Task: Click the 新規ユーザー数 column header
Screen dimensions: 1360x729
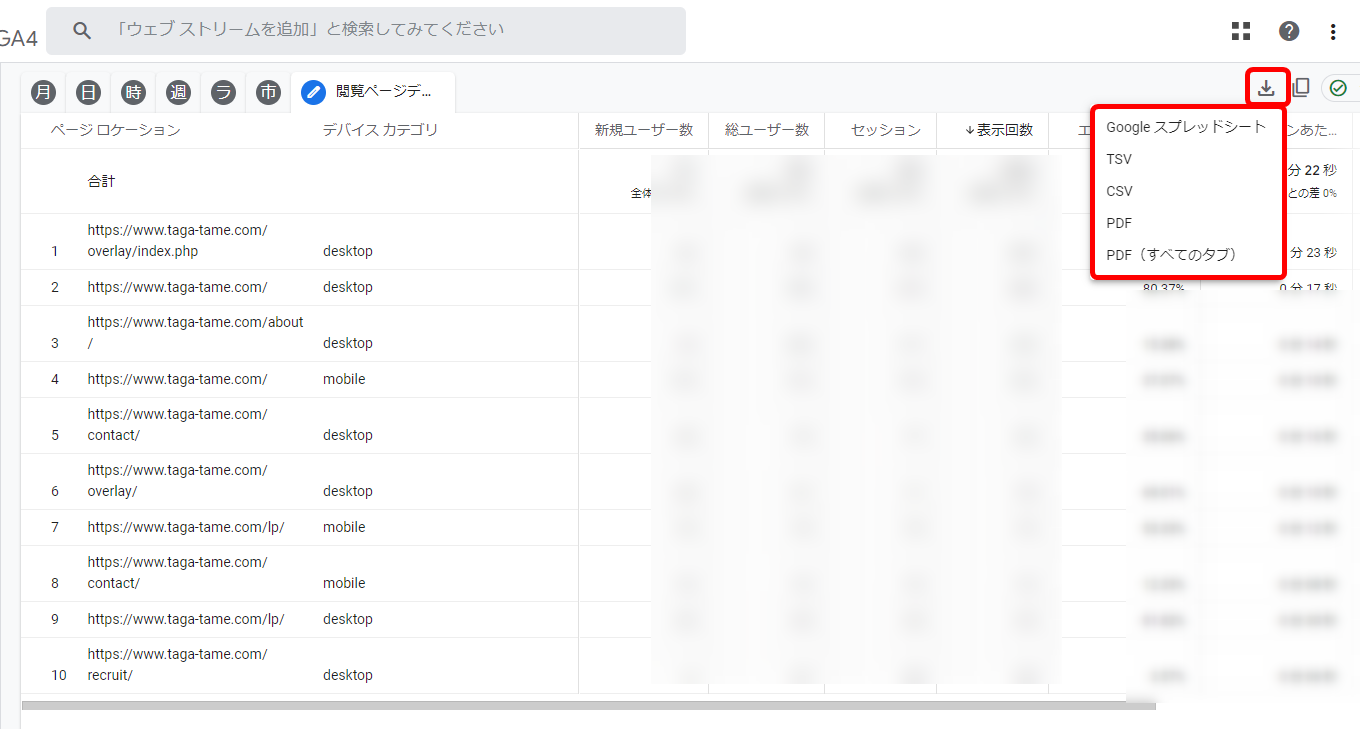Action: click(x=644, y=130)
